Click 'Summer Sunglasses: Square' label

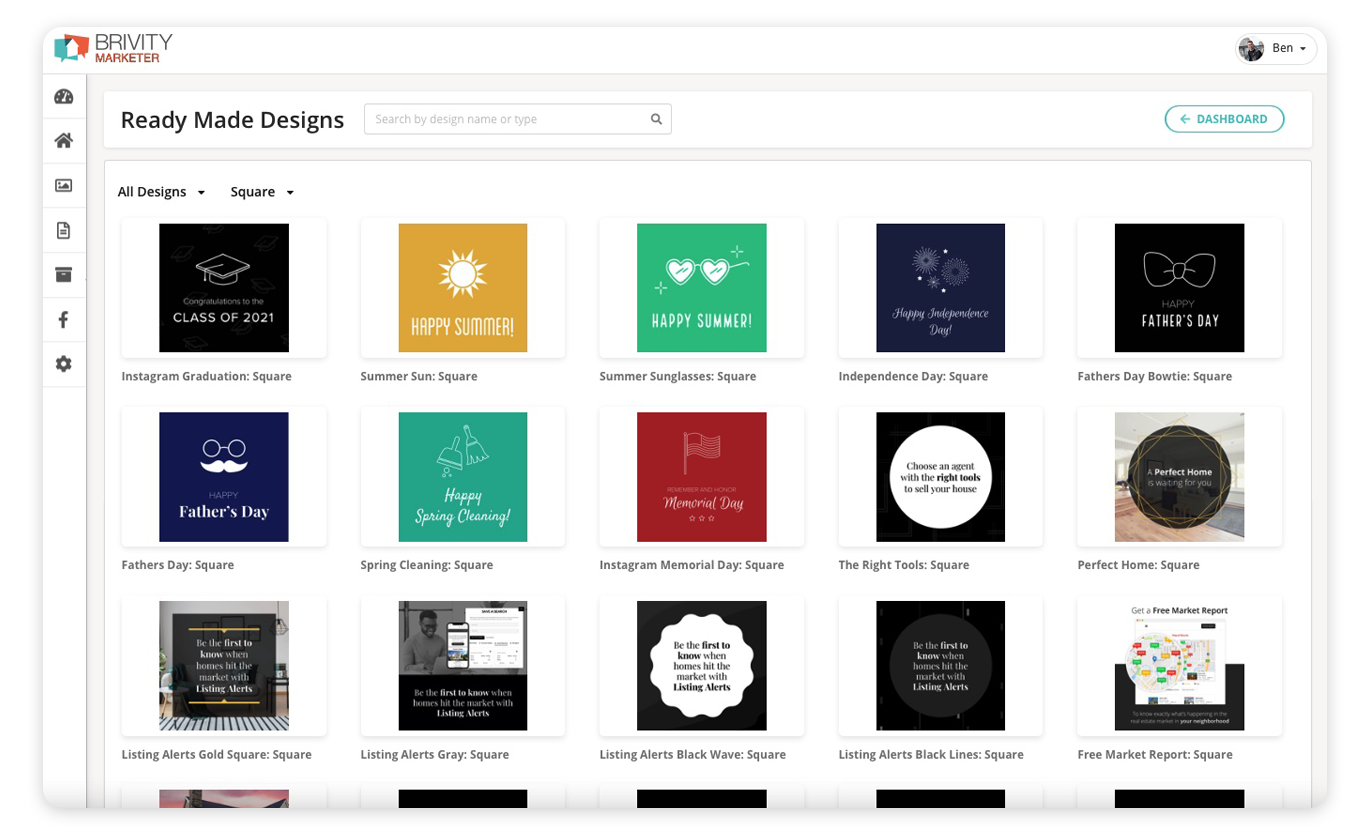click(678, 377)
